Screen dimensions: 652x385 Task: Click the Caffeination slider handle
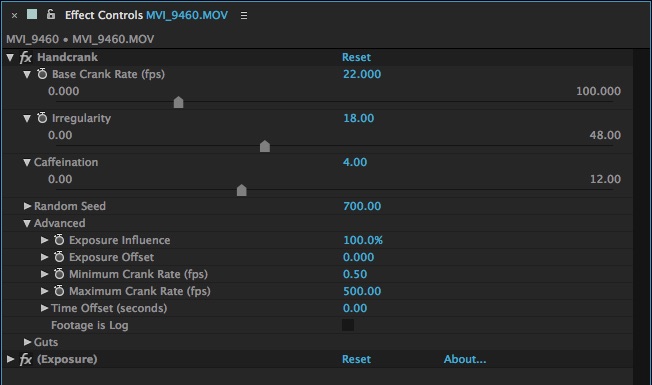tap(242, 190)
